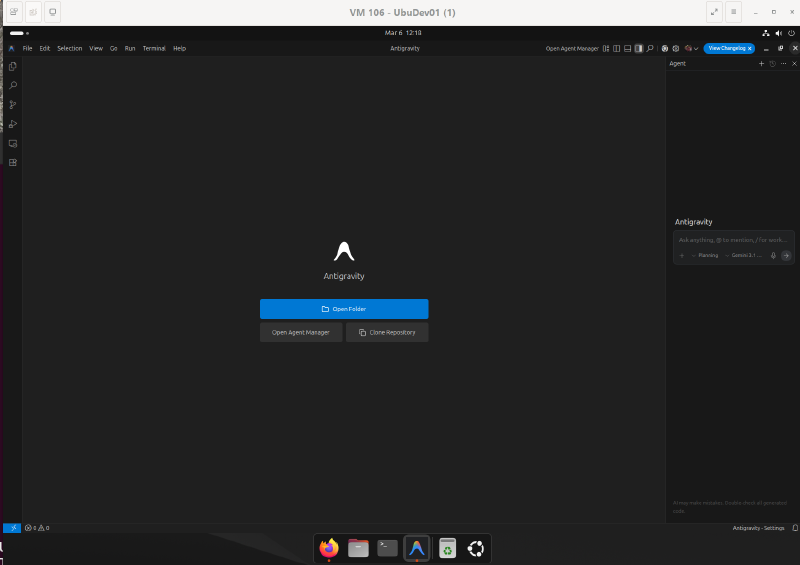
Task: Click the blue Open Folder button
Action: click(344, 309)
